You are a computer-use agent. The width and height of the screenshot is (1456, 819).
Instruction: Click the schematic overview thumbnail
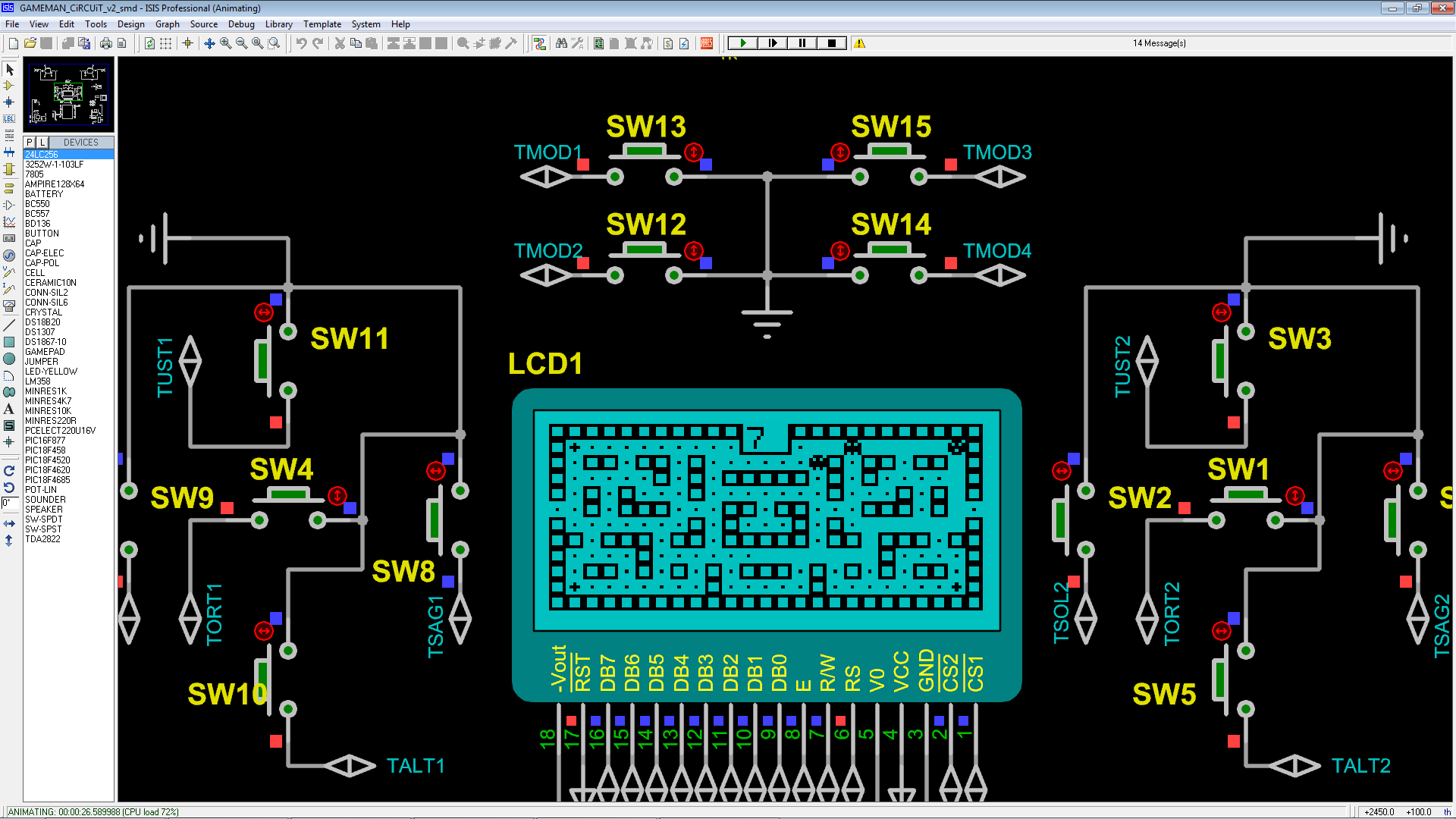click(68, 95)
